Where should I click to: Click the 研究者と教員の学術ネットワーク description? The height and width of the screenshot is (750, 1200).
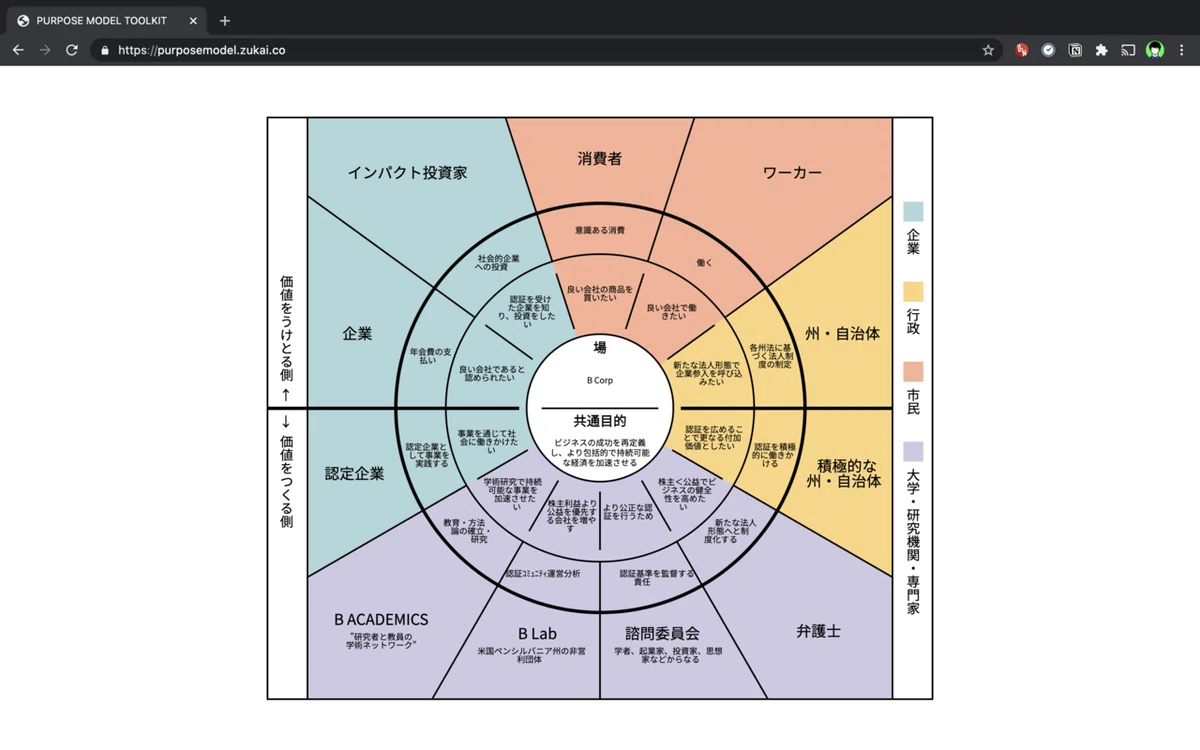click(381, 641)
